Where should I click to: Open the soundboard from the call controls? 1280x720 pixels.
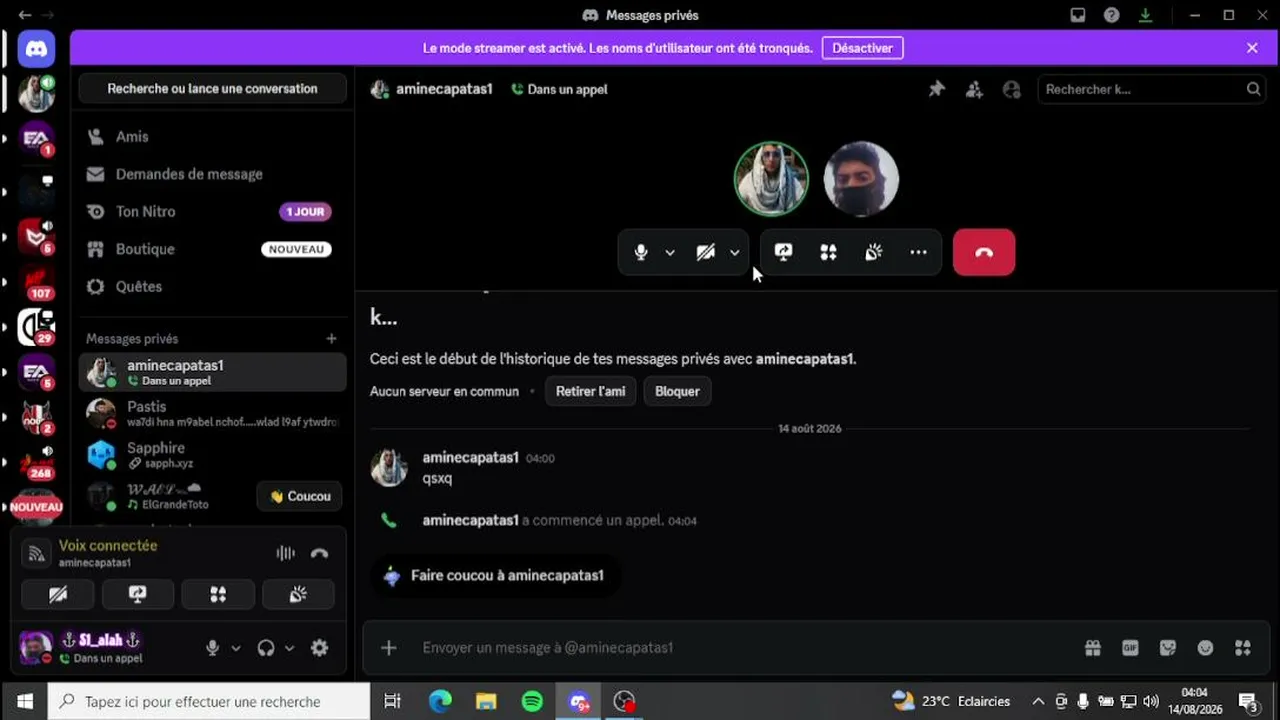873,252
